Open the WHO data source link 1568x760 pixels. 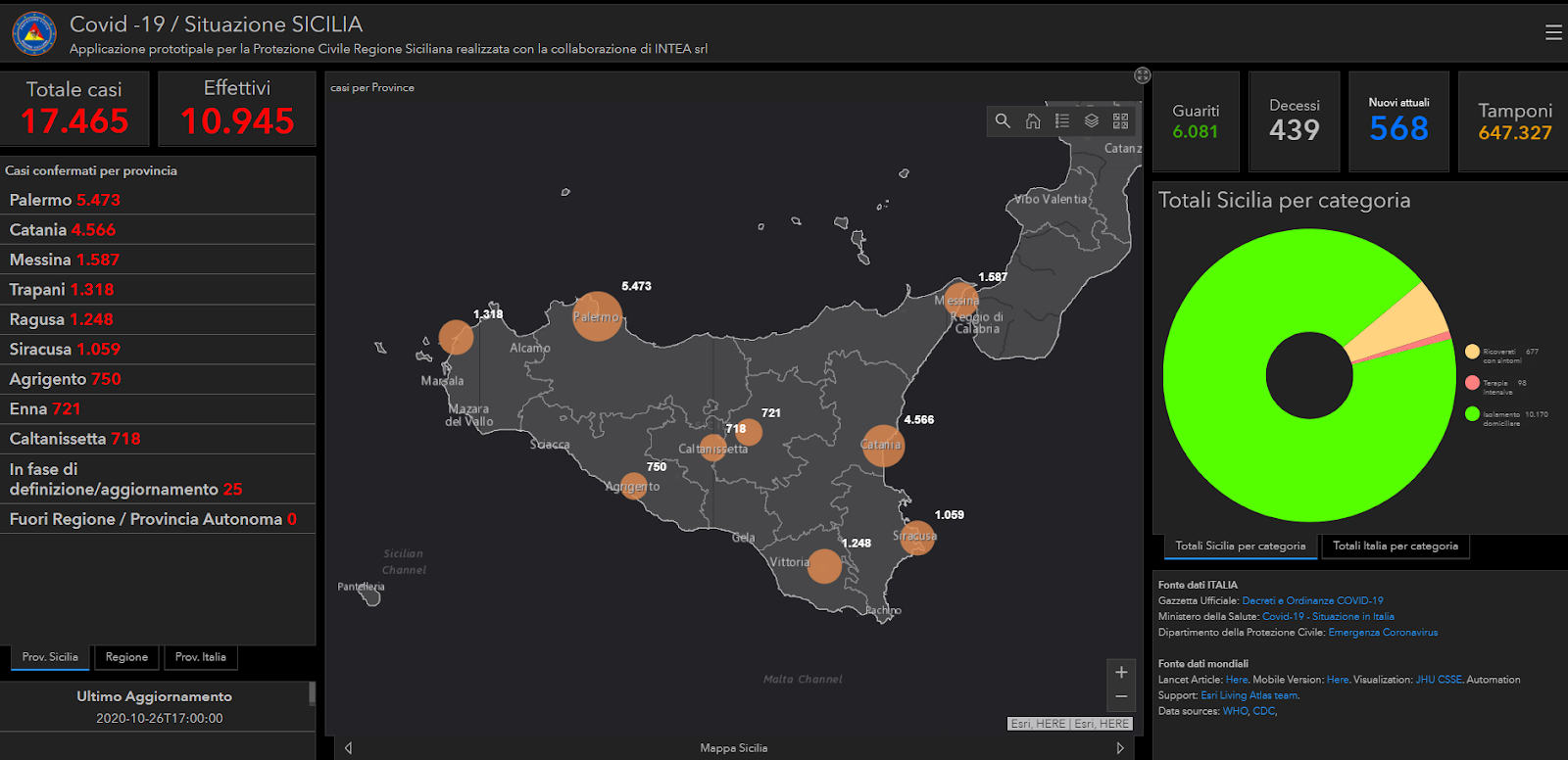[x=1235, y=711]
